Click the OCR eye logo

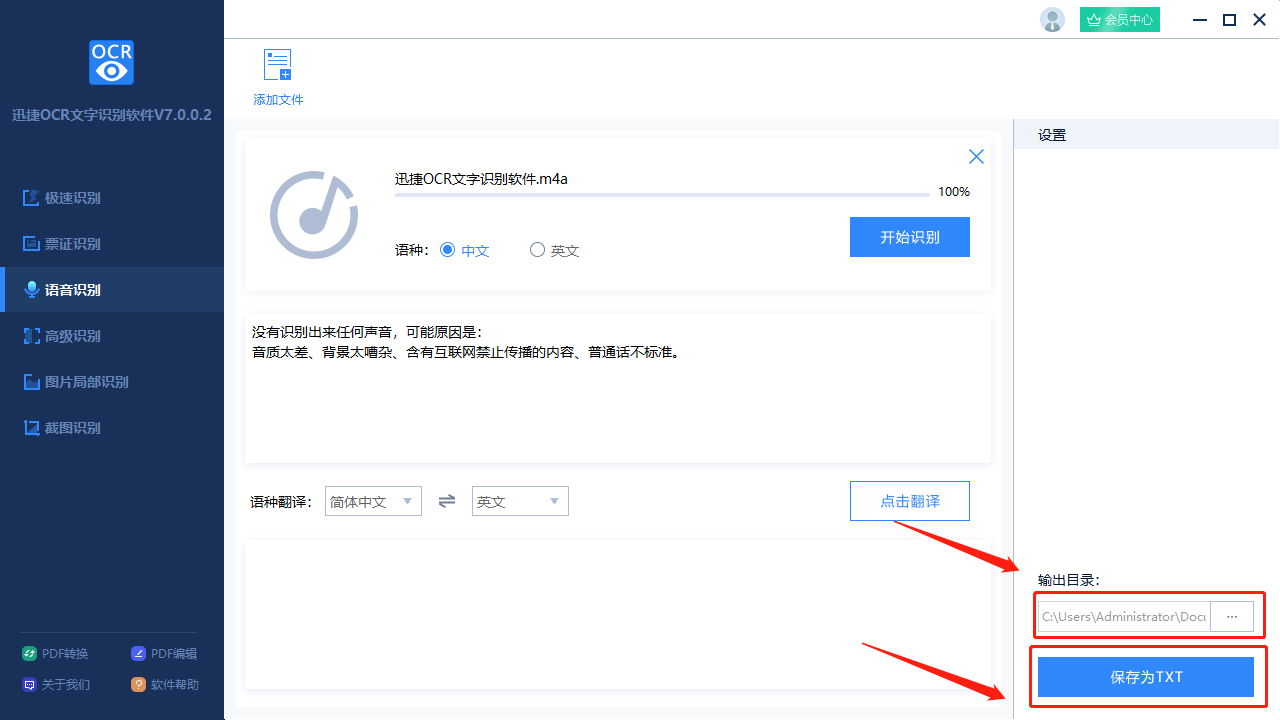click(111, 63)
